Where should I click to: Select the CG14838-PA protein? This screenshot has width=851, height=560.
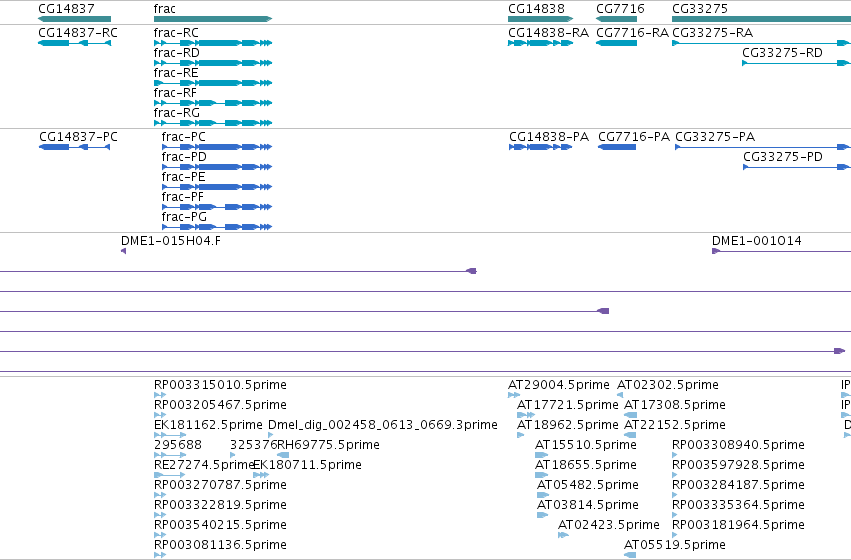[549, 137]
